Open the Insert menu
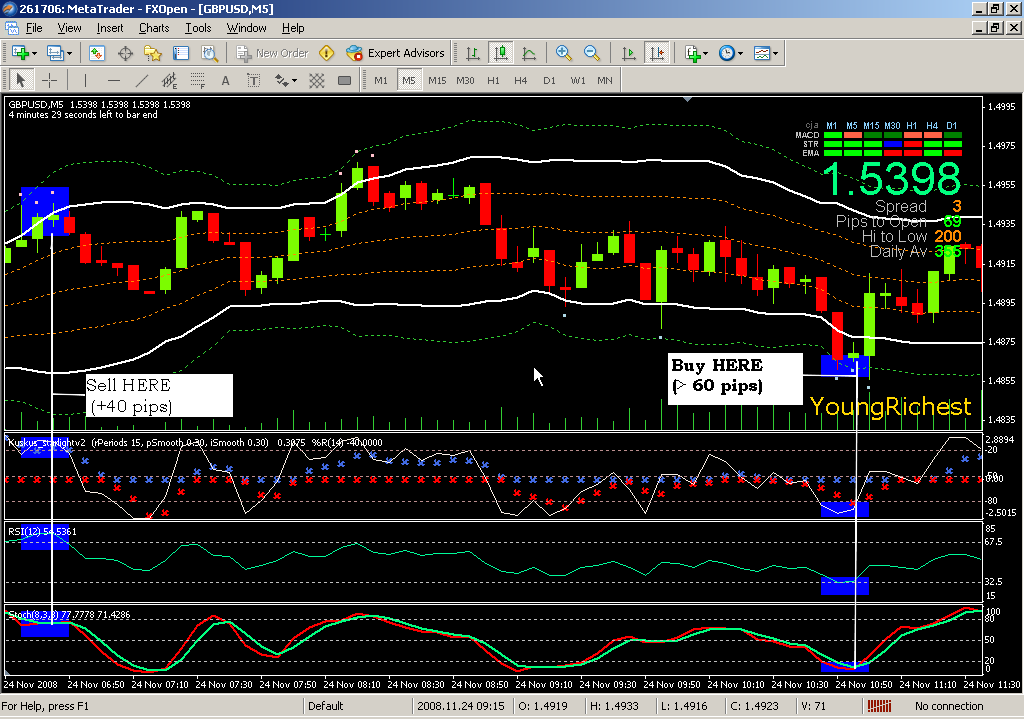This screenshot has width=1024, height=719. (110, 28)
